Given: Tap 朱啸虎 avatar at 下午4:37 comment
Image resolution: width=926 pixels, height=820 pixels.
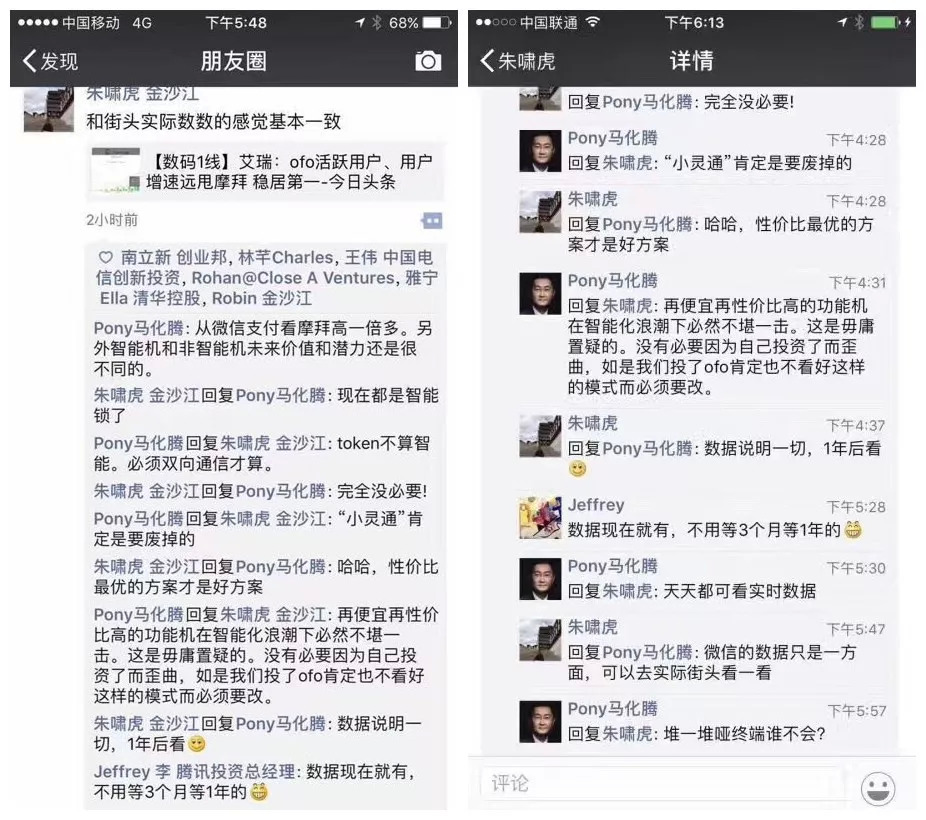Looking at the screenshot, I should tap(540, 436).
